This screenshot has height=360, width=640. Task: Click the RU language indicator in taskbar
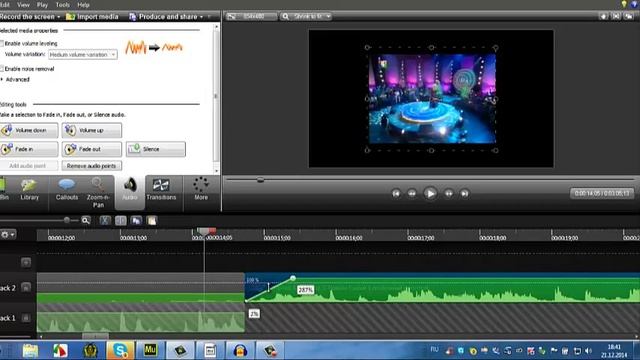point(434,349)
